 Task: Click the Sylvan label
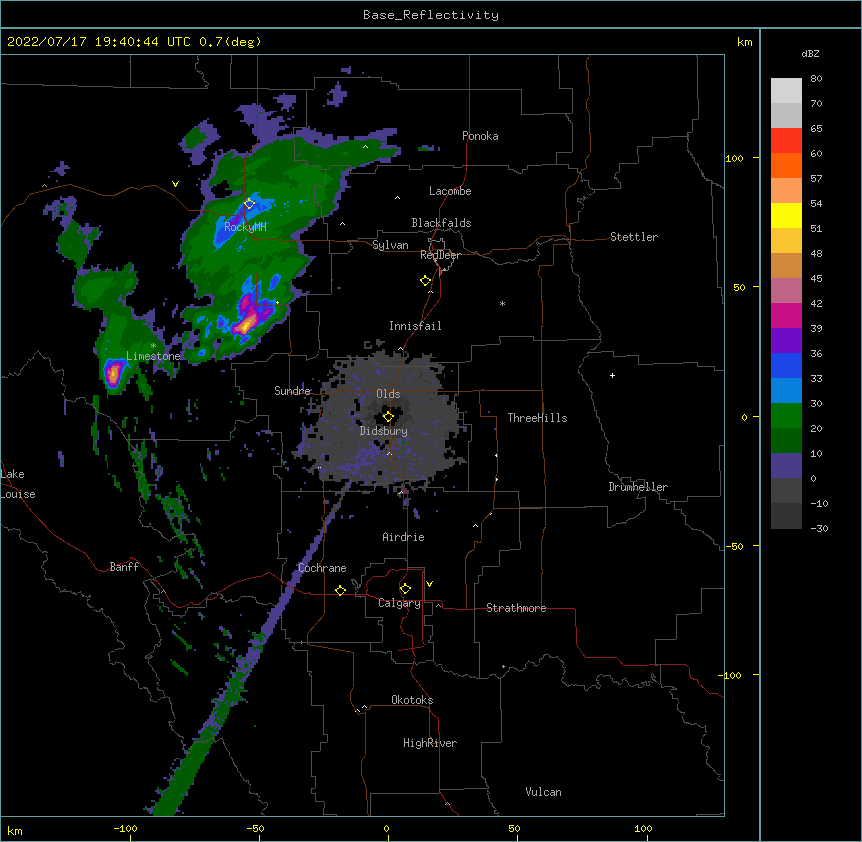(x=390, y=245)
